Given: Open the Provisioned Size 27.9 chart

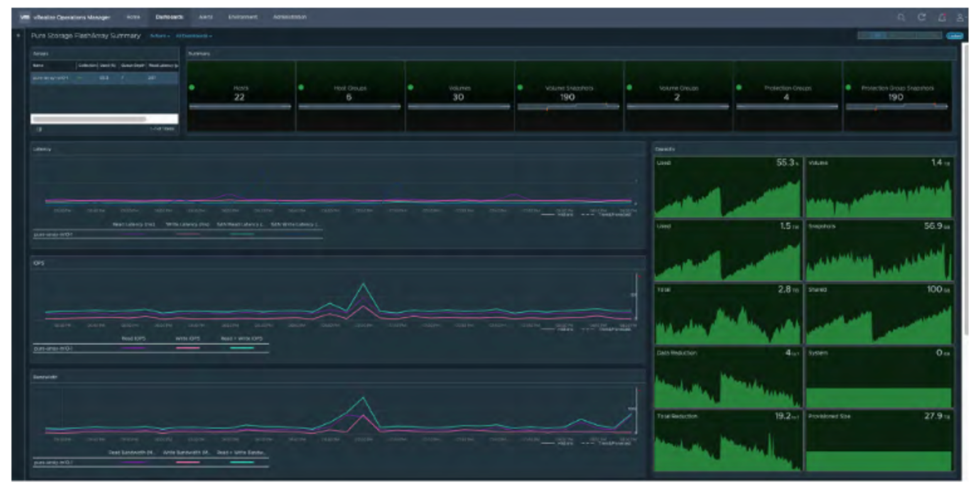Looking at the screenshot, I should click(x=879, y=441).
